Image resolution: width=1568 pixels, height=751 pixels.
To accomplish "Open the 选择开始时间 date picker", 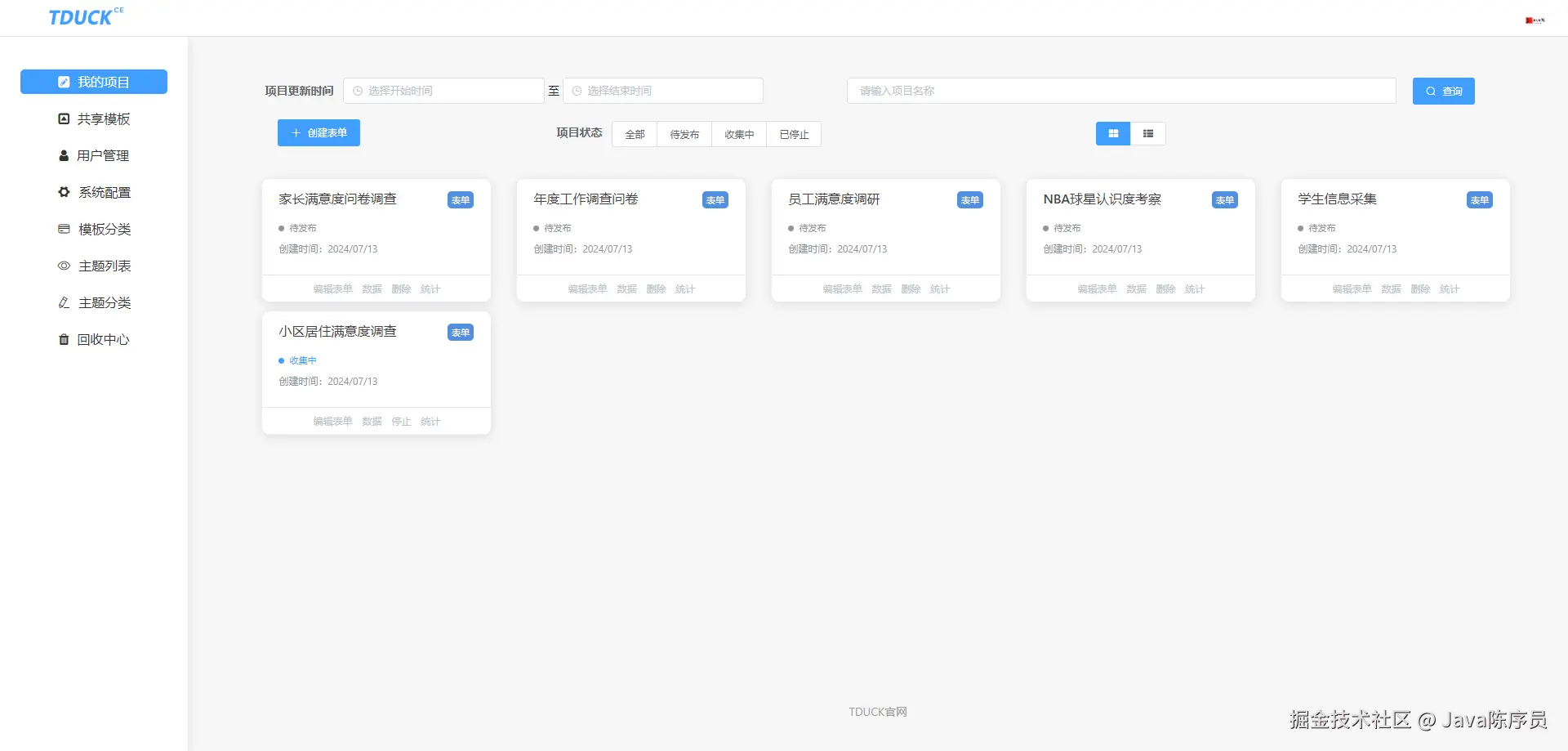I will point(443,91).
